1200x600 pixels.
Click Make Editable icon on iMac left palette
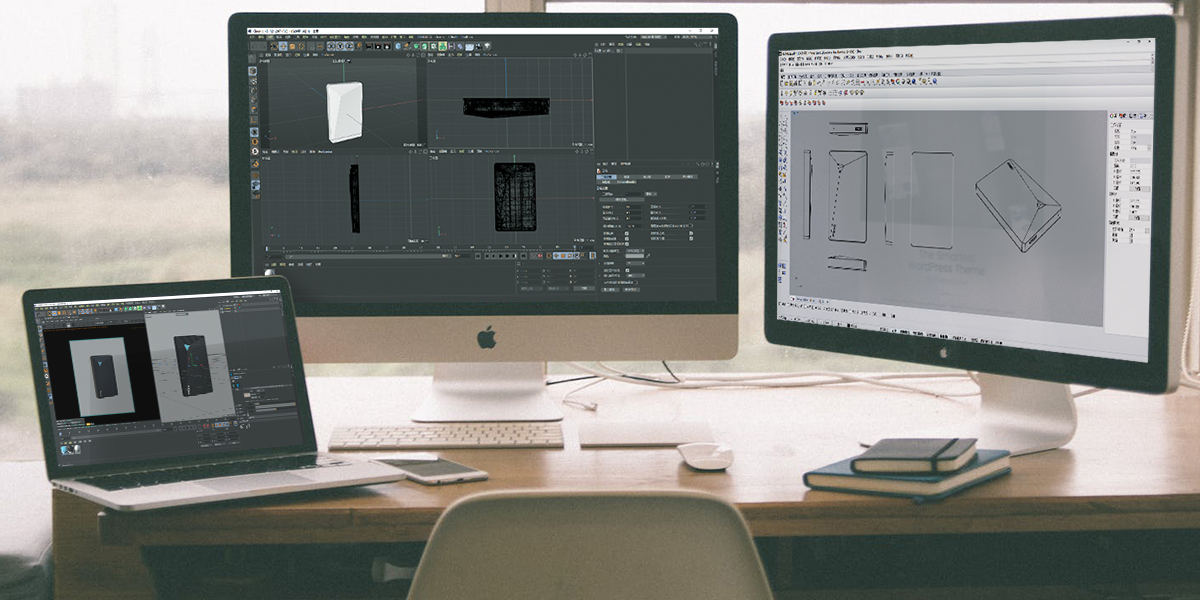pyautogui.click(x=252, y=59)
